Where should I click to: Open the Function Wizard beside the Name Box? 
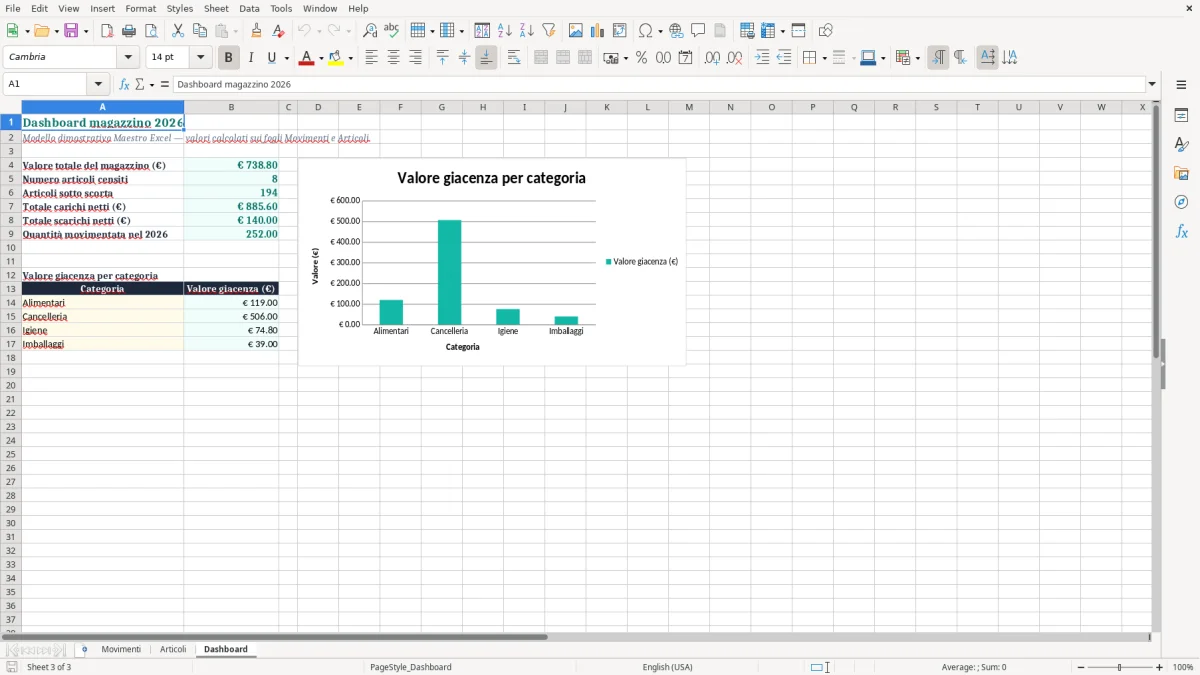click(x=124, y=84)
